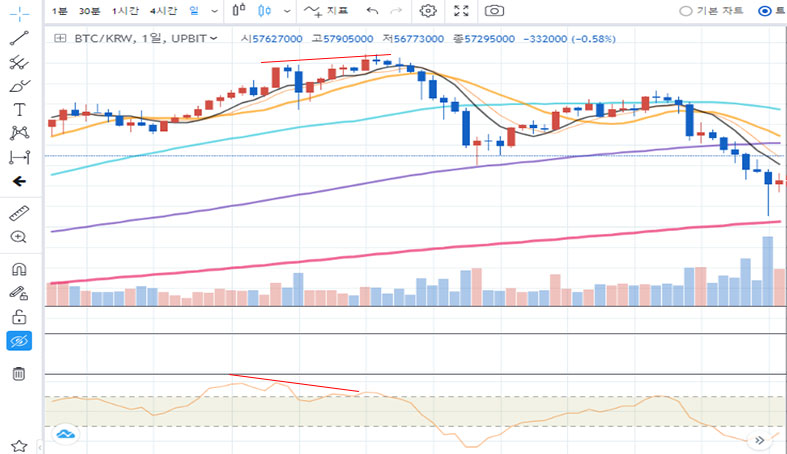Select the selected blue radio button at top right
787x454 pixels.
pyautogui.click(x=764, y=11)
